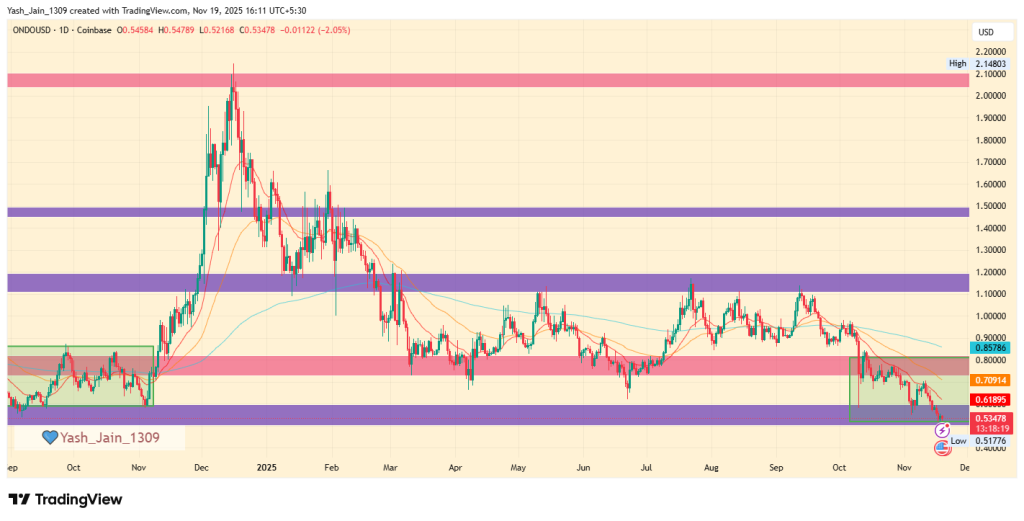Click the USD currency label on price axis
Image resolution: width=1024 pixels, height=521 pixels.
tap(985, 33)
